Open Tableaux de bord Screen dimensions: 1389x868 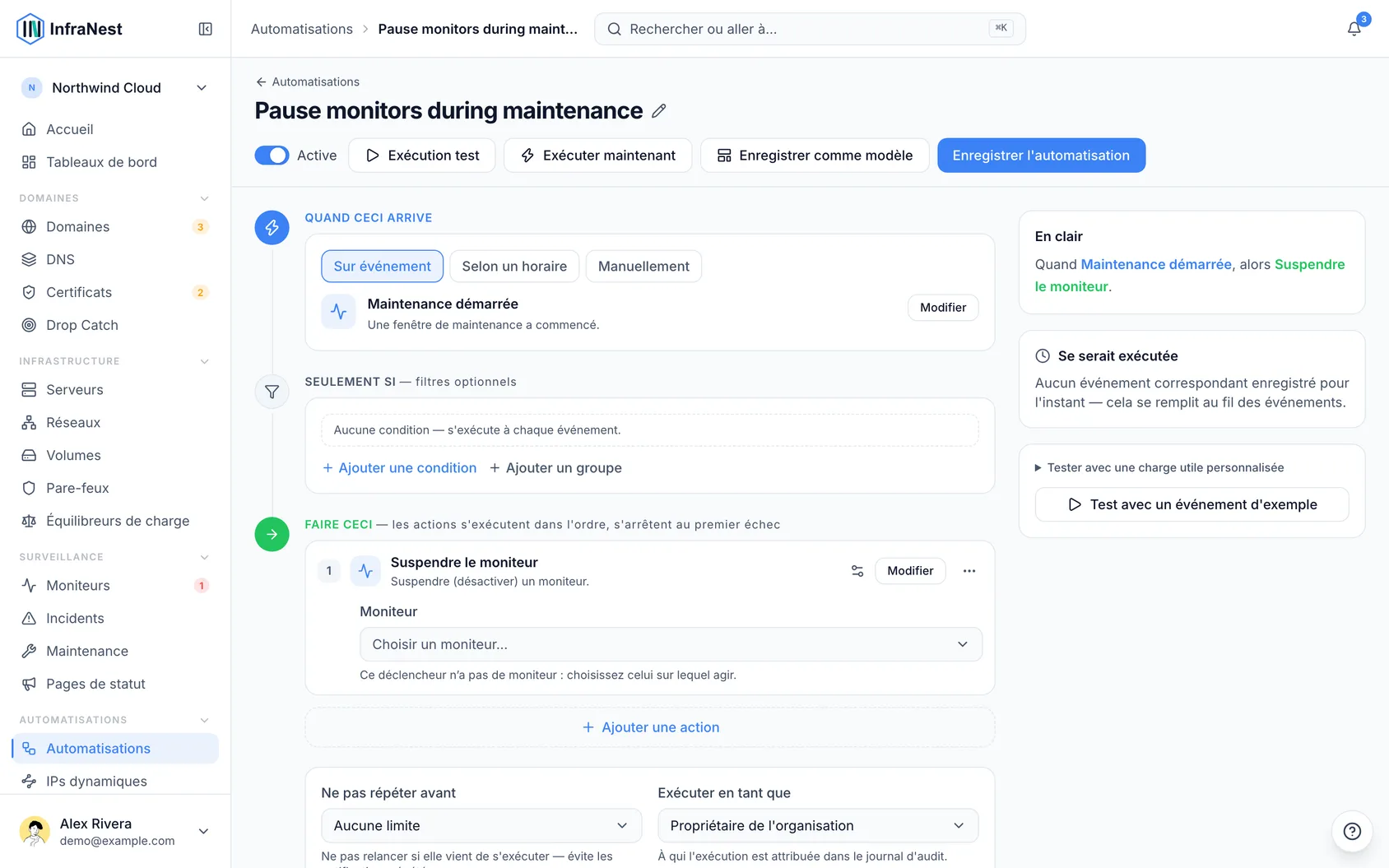coord(115,162)
